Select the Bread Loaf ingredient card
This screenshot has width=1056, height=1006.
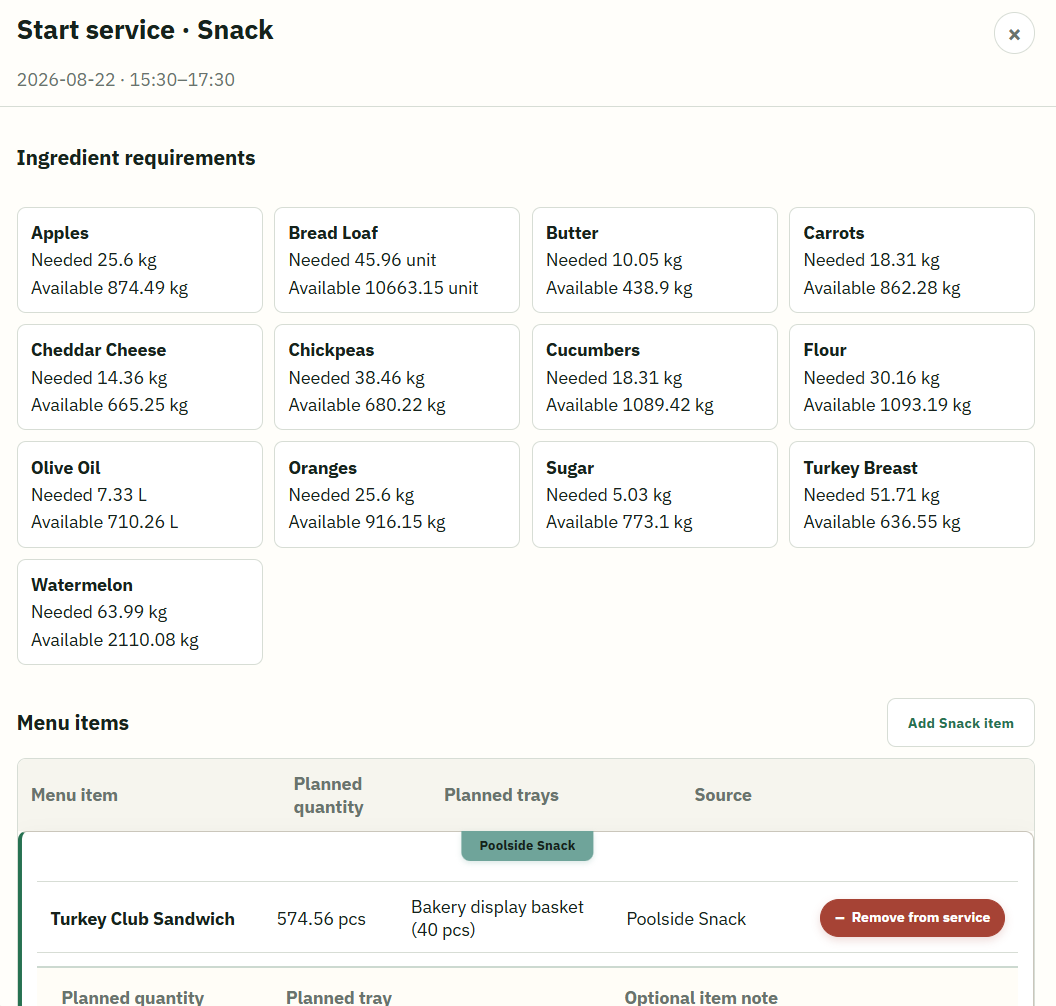tap(397, 260)
